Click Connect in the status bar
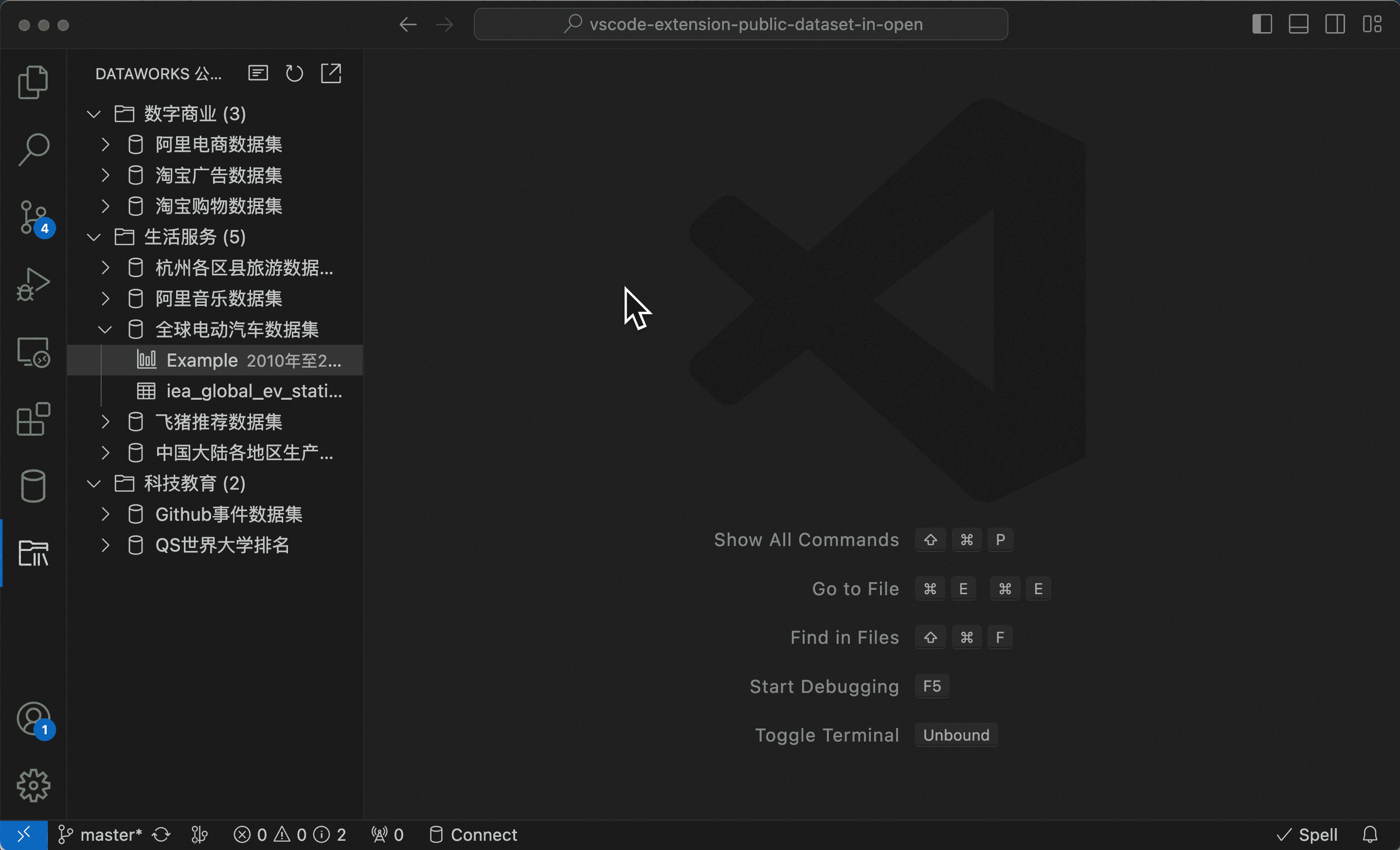 click(473, 834)
